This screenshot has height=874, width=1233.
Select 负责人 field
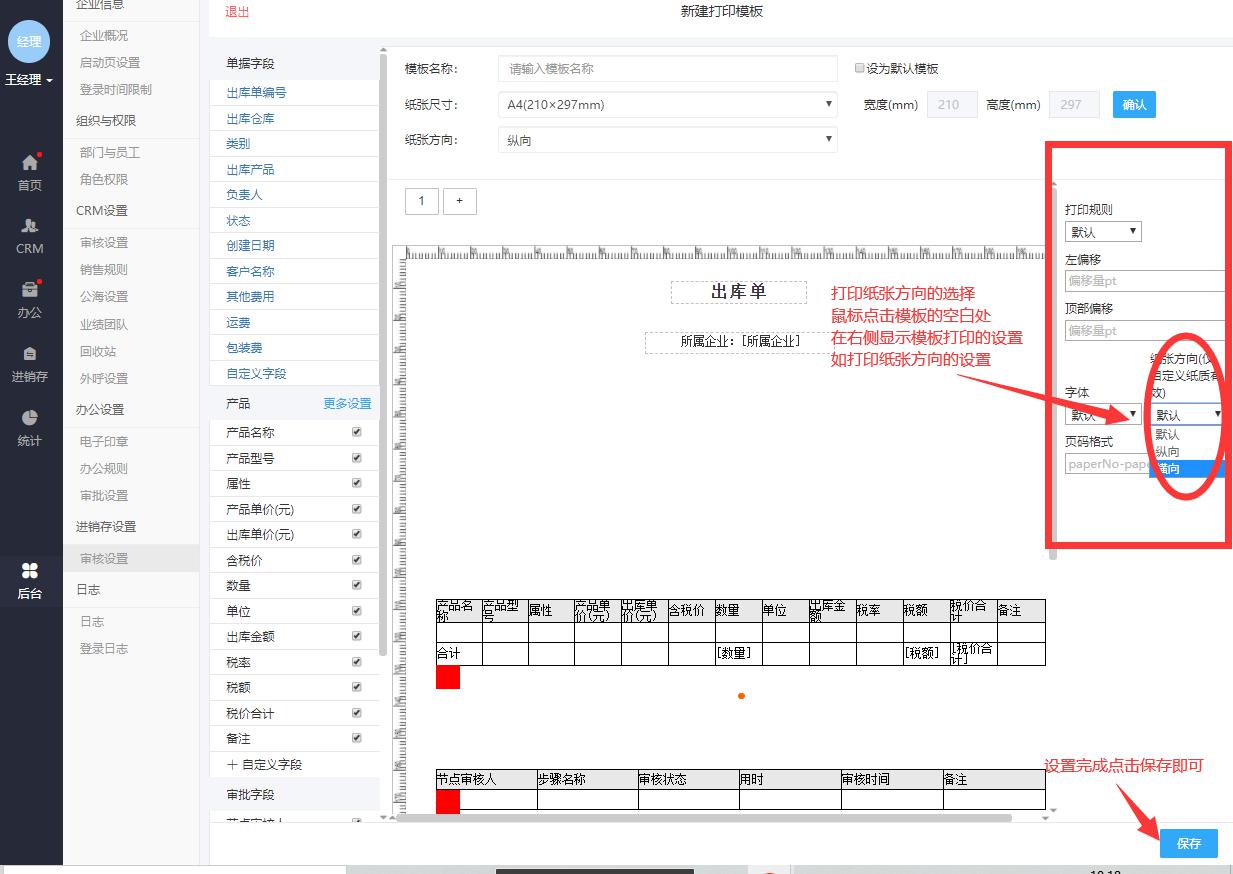pyautogui.click(x=244, y=194)
